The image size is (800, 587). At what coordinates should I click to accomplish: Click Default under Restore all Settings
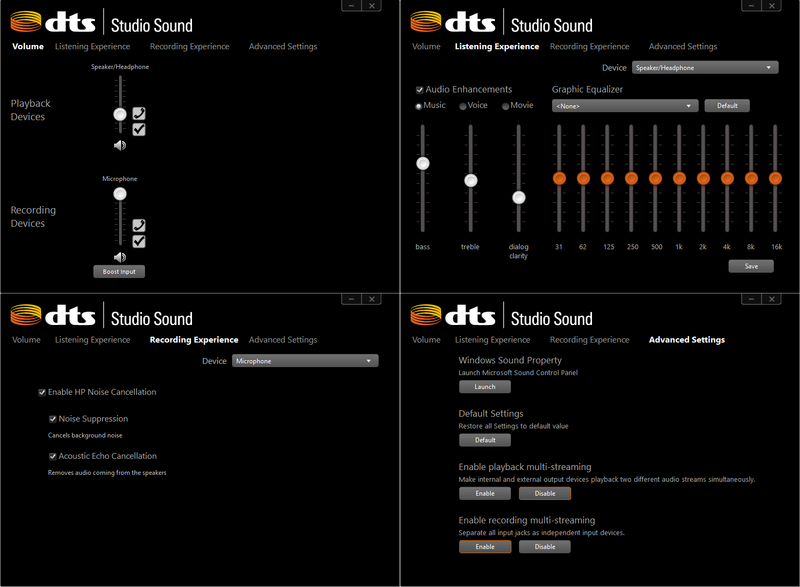click(x=485, y=440)
